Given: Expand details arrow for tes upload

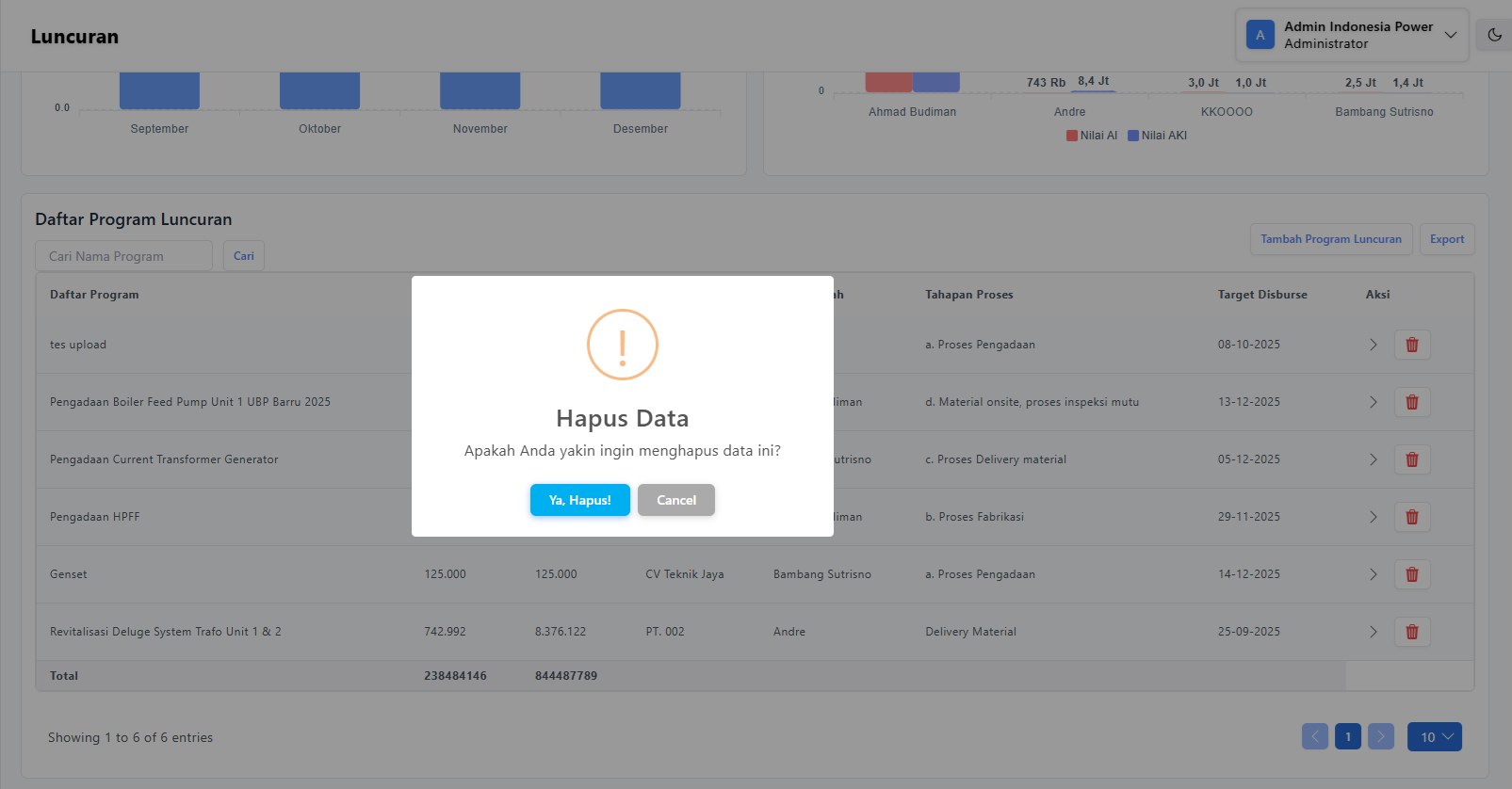Looking at the screenshot, I should 1373,345.
